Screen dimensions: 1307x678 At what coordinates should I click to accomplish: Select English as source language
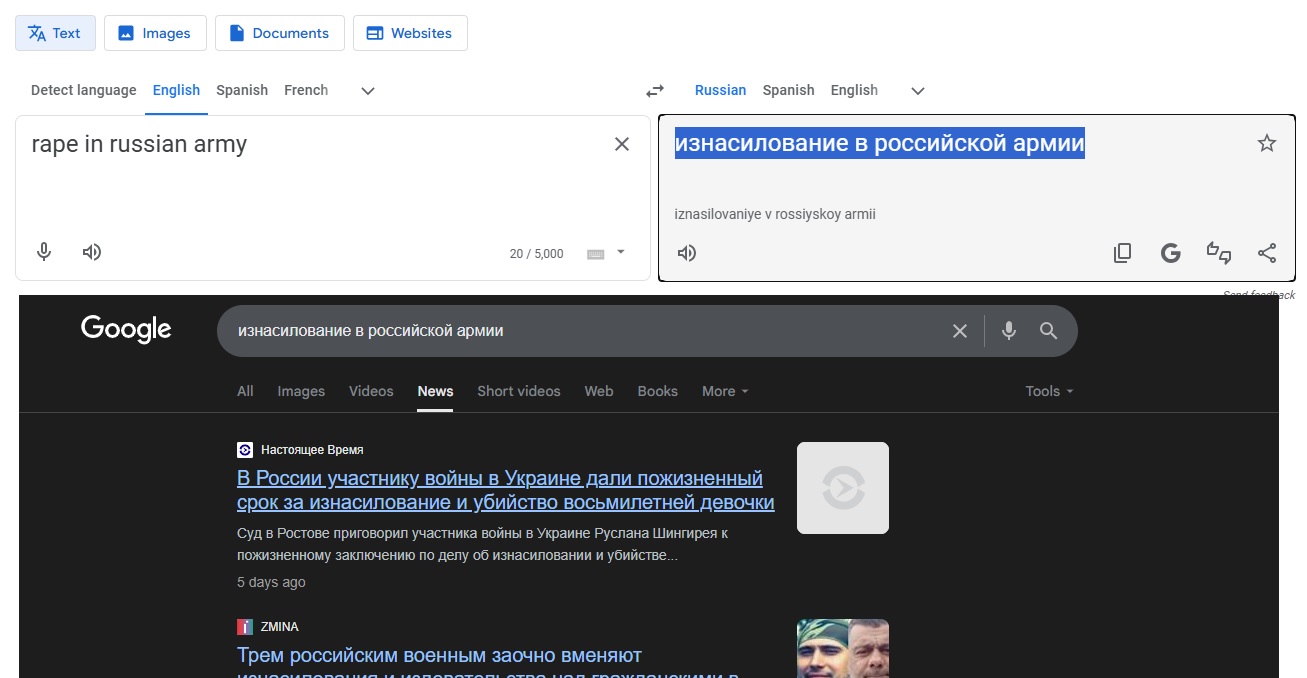pyautogui.click(x=176, y=90)
